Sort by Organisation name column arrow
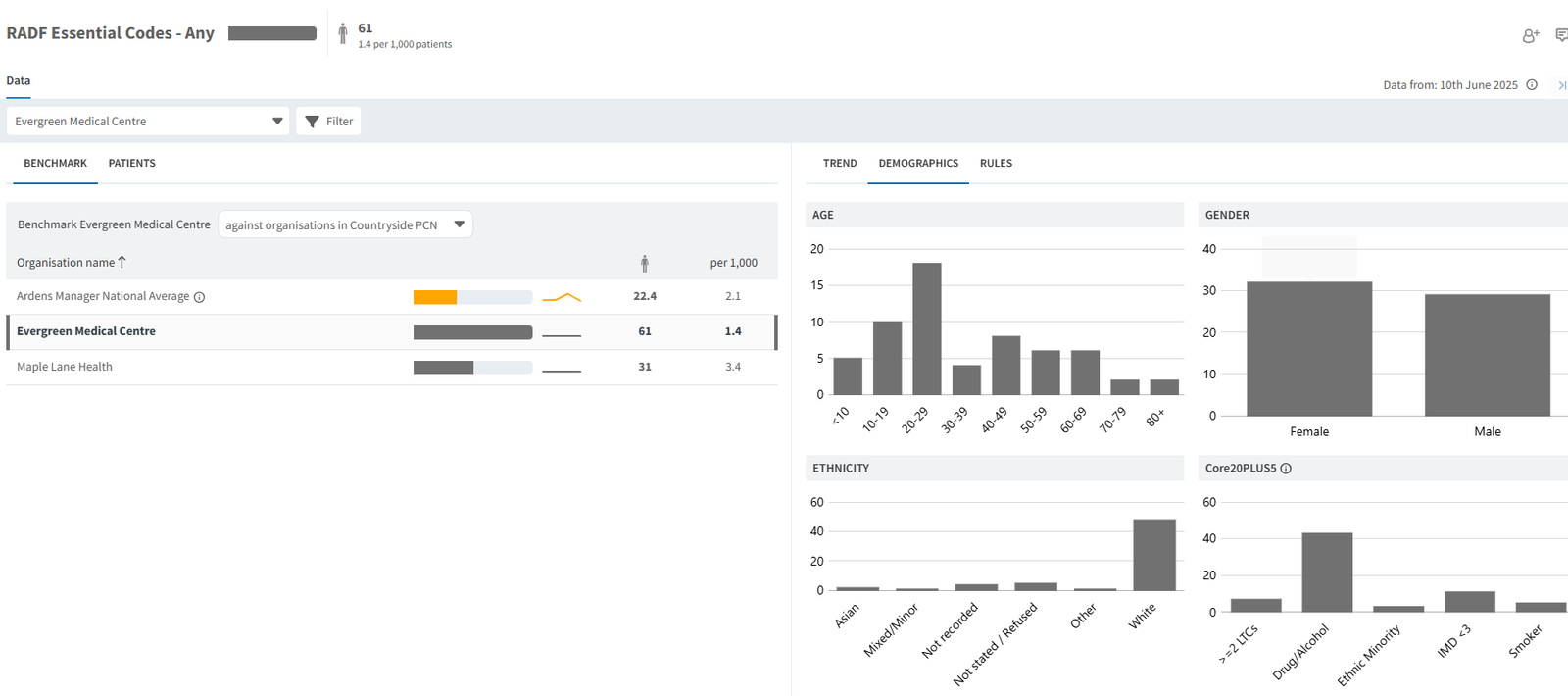Image resolution: width=1568 pixels, height=696 pixels. (x=122, y=262)
